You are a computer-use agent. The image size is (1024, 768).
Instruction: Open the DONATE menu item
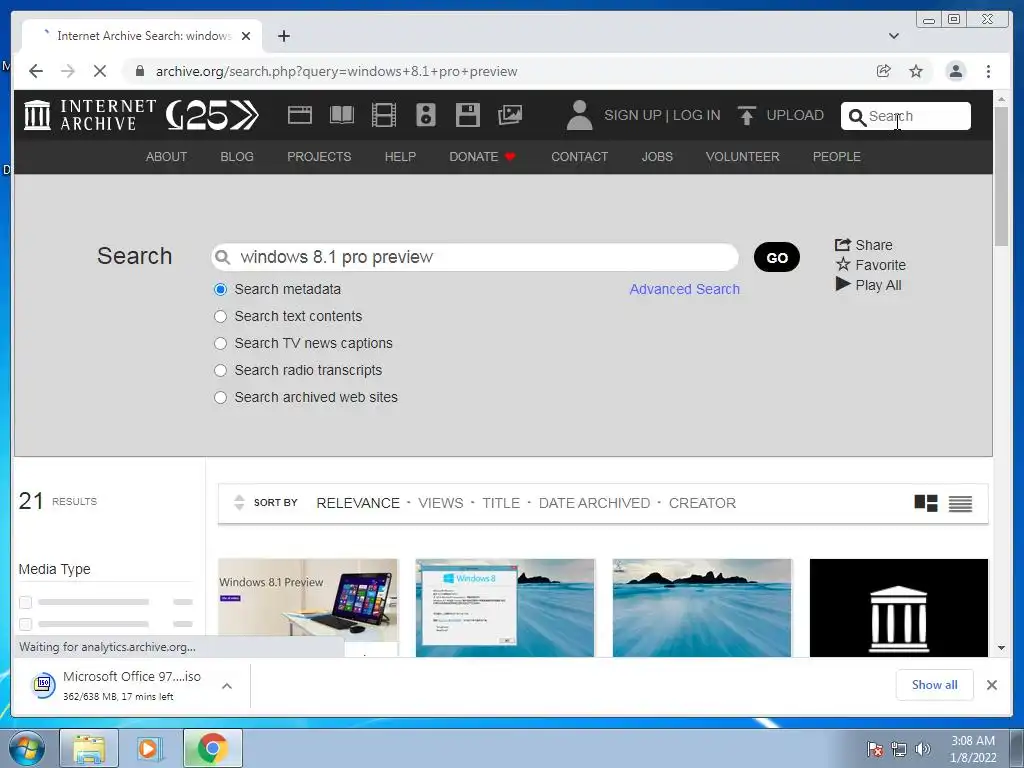tap(482, 157)
